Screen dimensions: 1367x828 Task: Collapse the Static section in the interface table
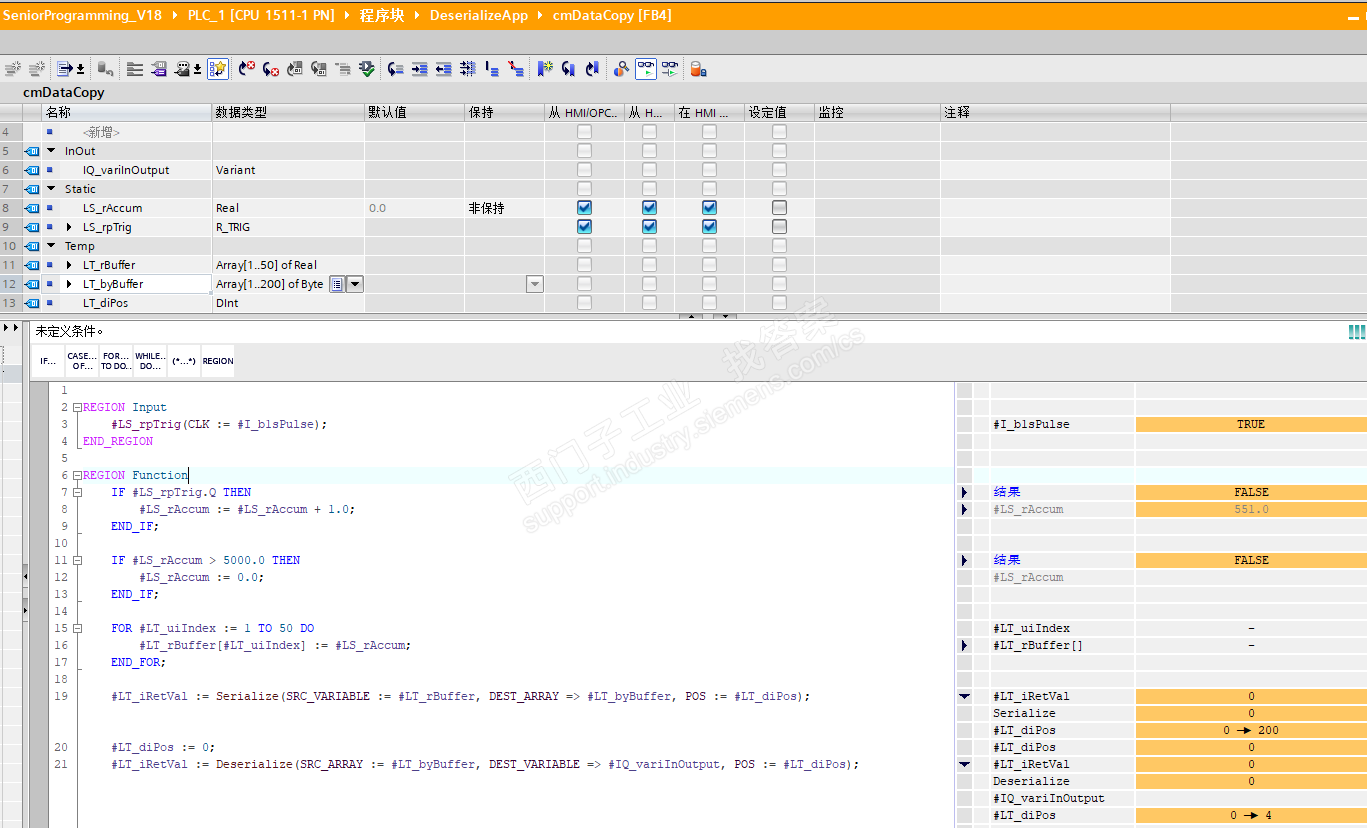click(x=51, y=189)
